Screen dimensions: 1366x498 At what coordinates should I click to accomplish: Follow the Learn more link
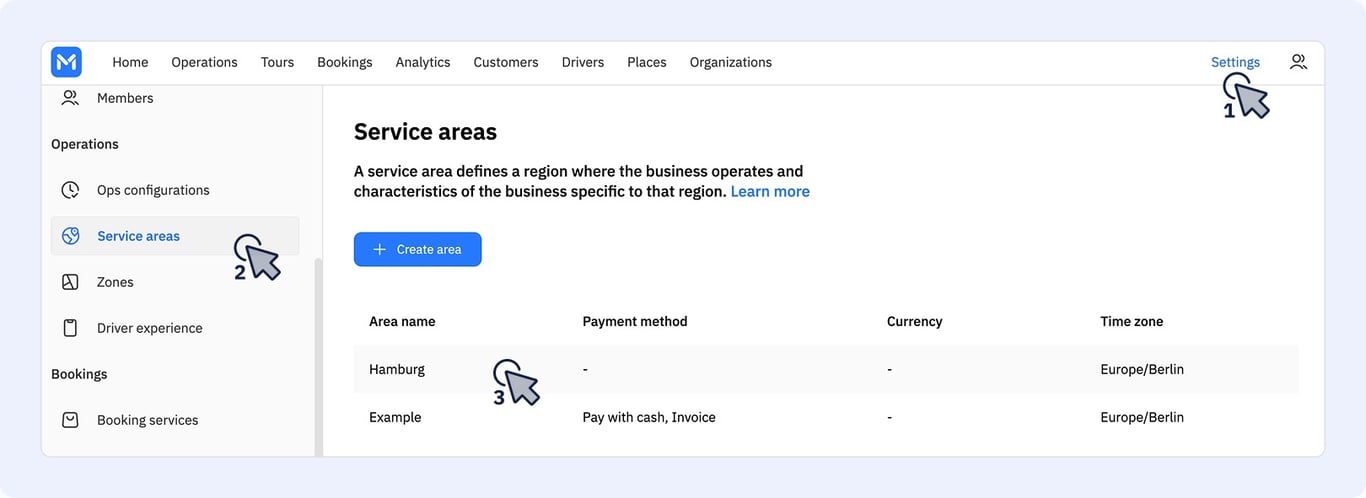point(770,191)
